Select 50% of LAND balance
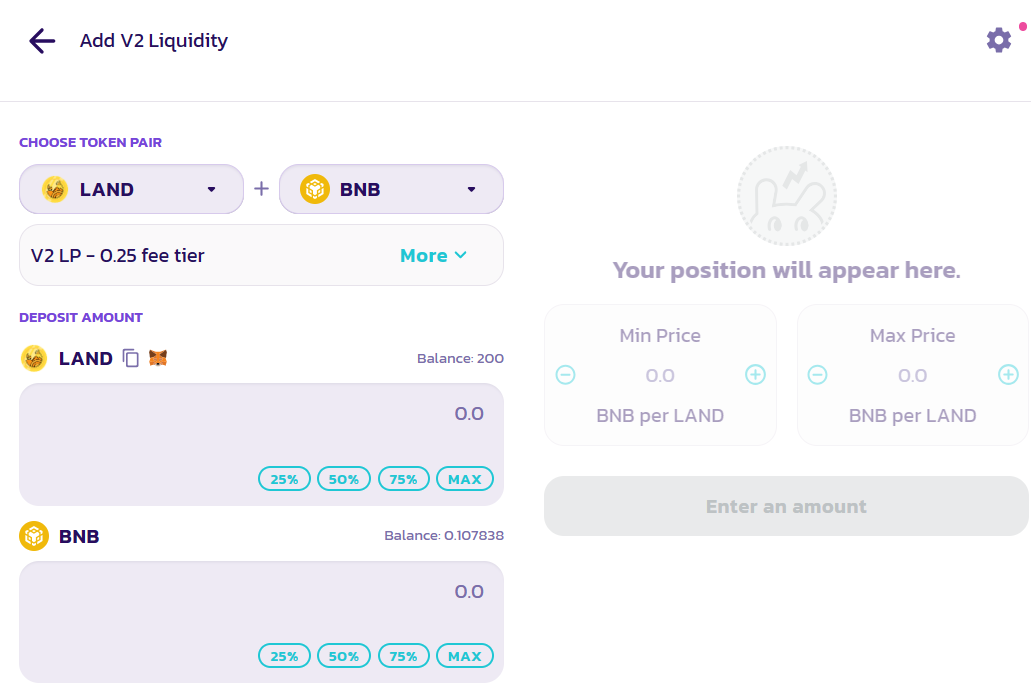Viewport: 1031px width, 695px height. click(344, 479)
